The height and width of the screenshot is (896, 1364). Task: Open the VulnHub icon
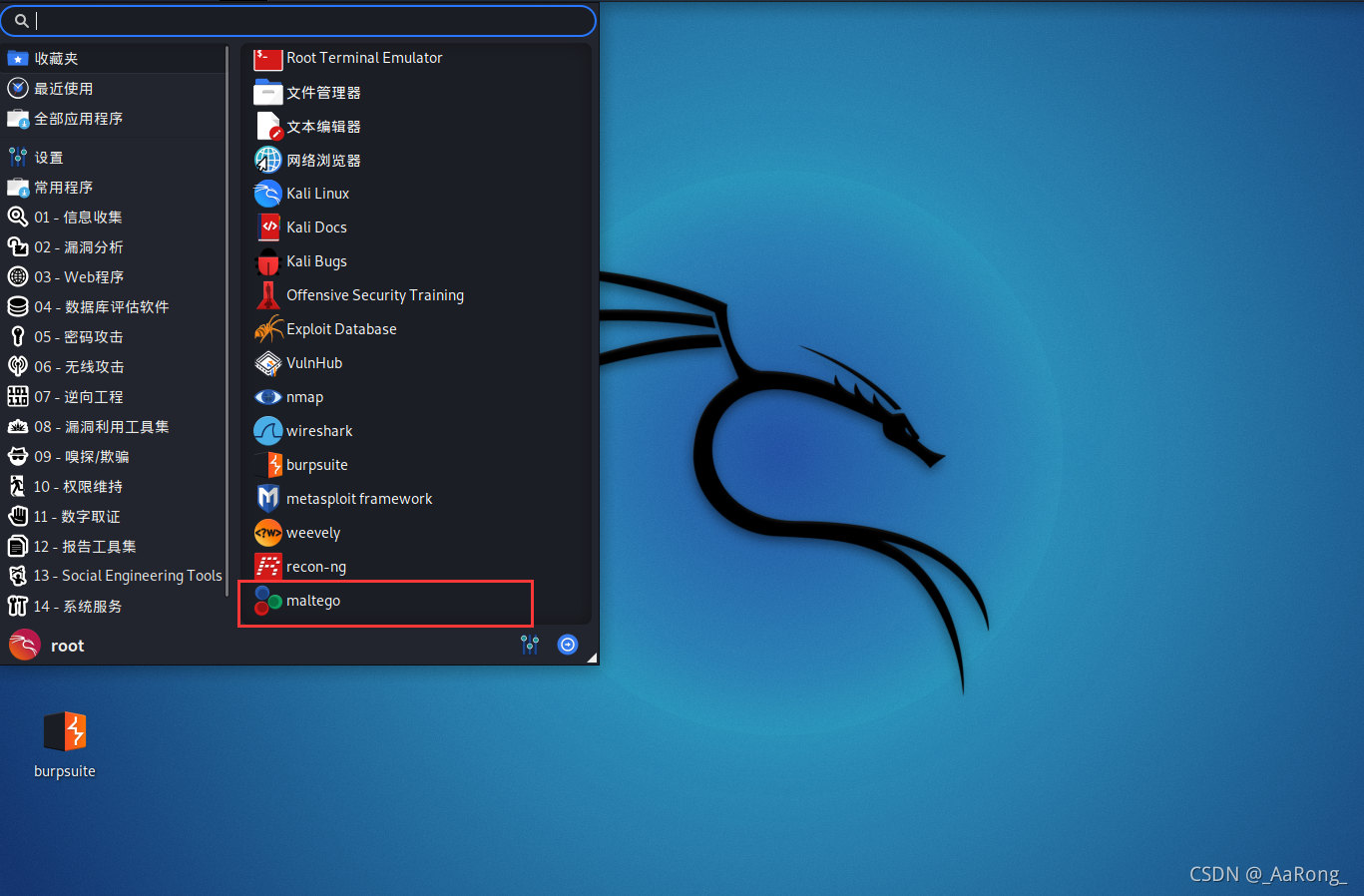click(x=267, y=363)
